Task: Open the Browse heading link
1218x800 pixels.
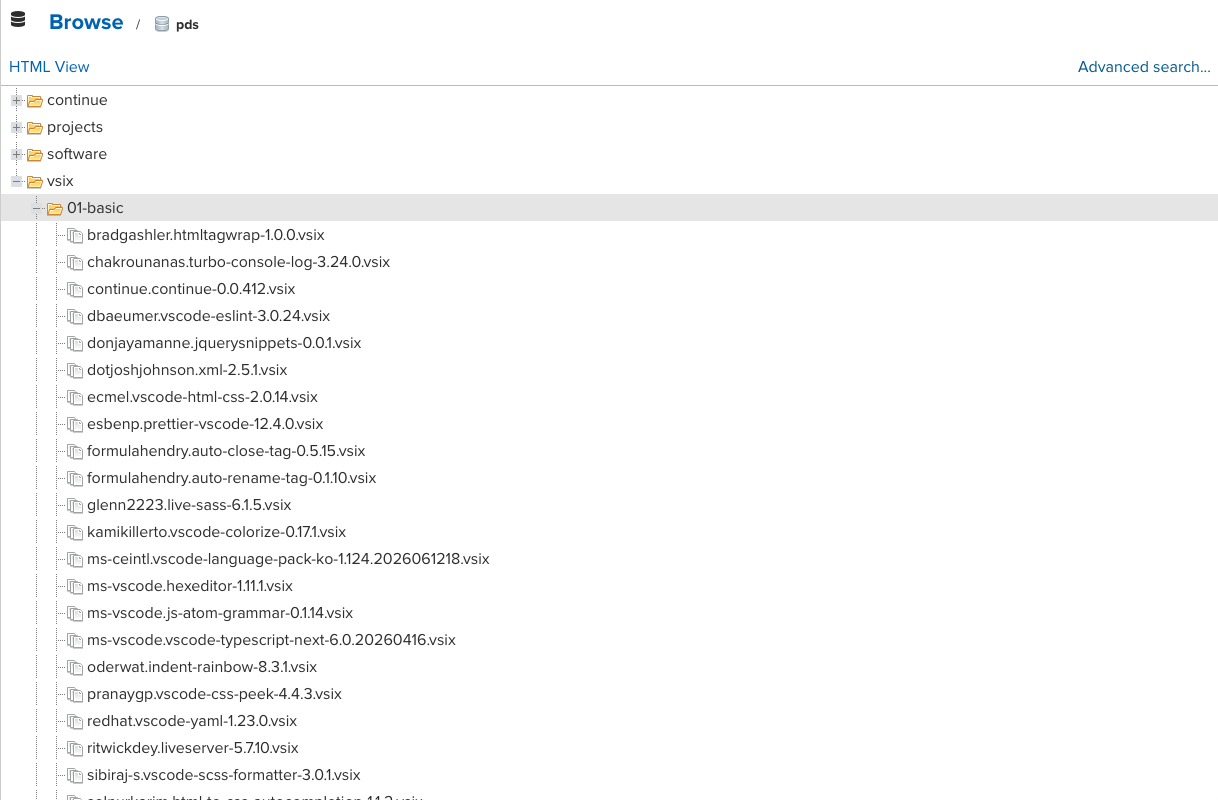Action: 86,22
